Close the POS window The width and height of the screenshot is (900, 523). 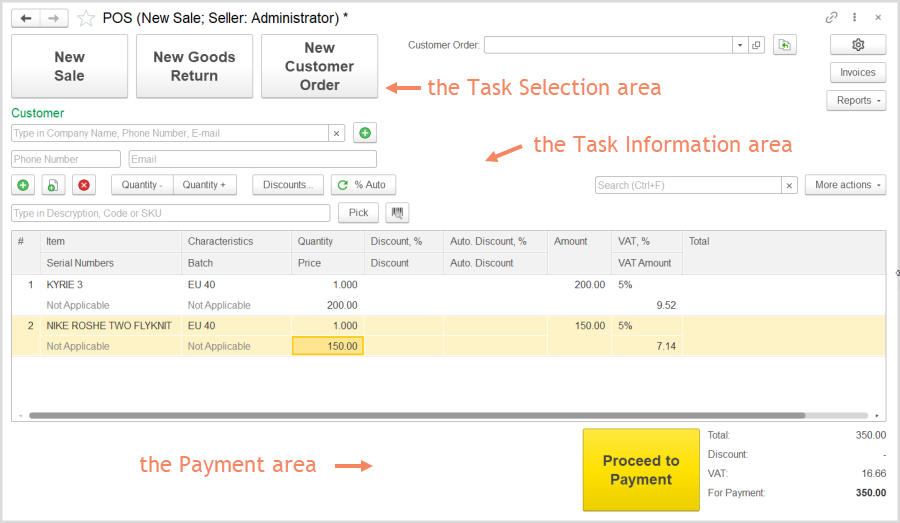click(x=878, y=18)
